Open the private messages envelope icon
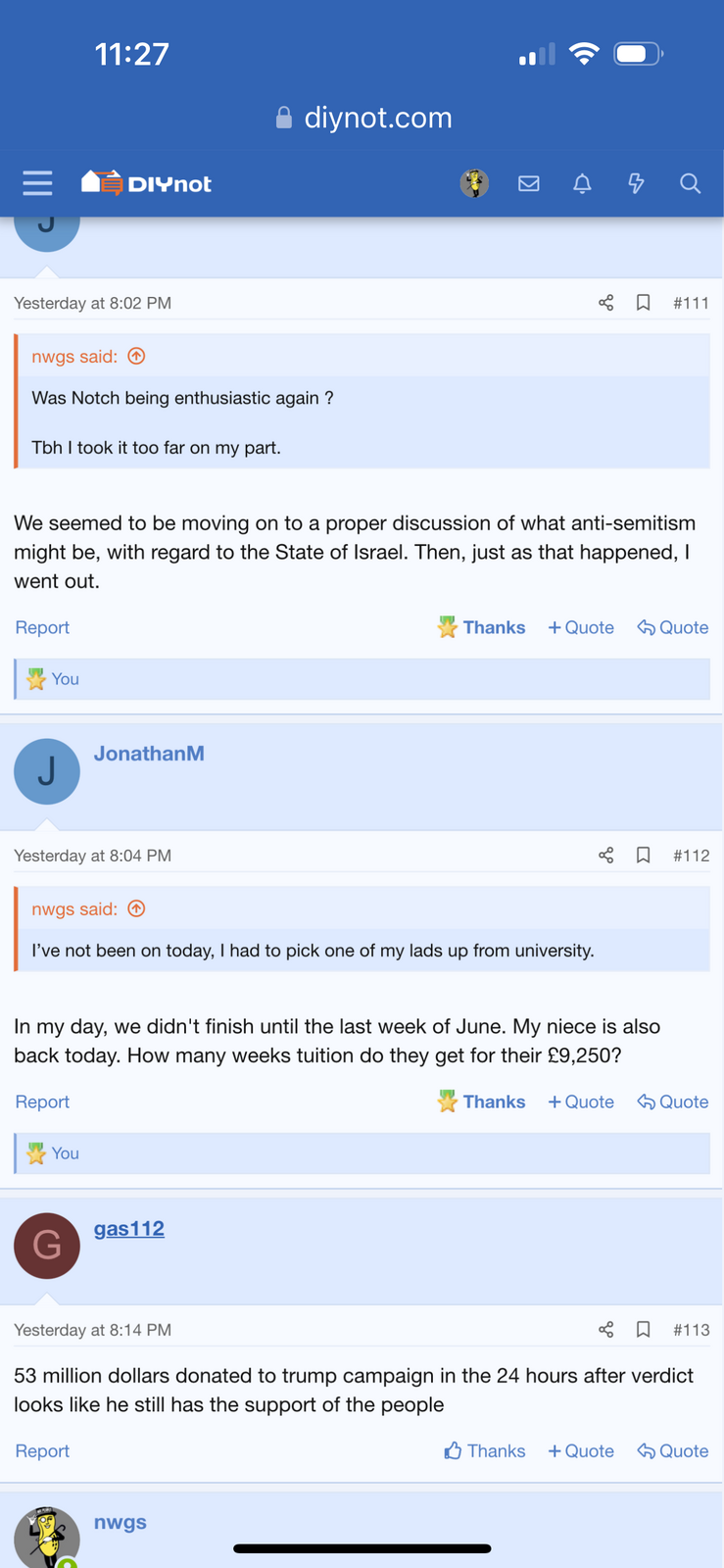Image resolution: width=724 pixels, height=1568 pixels. 529,183
